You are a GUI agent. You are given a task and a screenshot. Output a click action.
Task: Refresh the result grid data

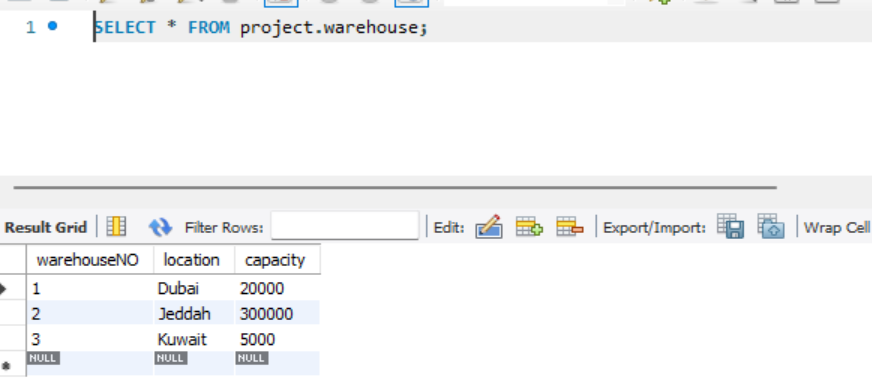pos(160,227)
